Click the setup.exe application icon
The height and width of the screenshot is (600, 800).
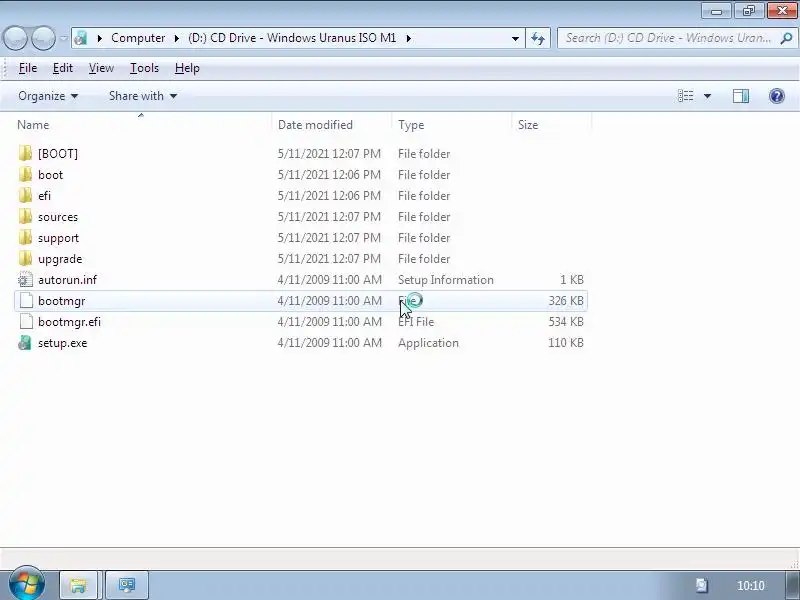pyautogui.click(x=25, y=342)
